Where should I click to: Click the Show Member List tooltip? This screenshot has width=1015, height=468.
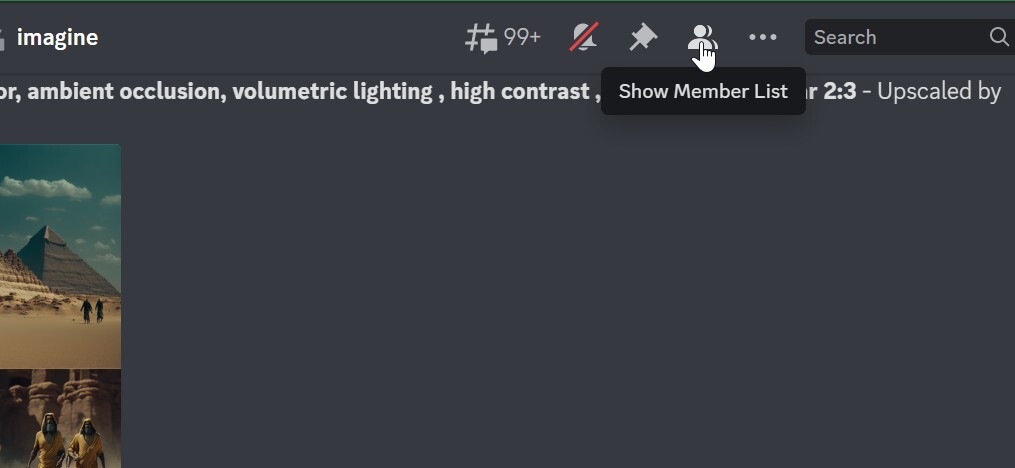point(703,91)
